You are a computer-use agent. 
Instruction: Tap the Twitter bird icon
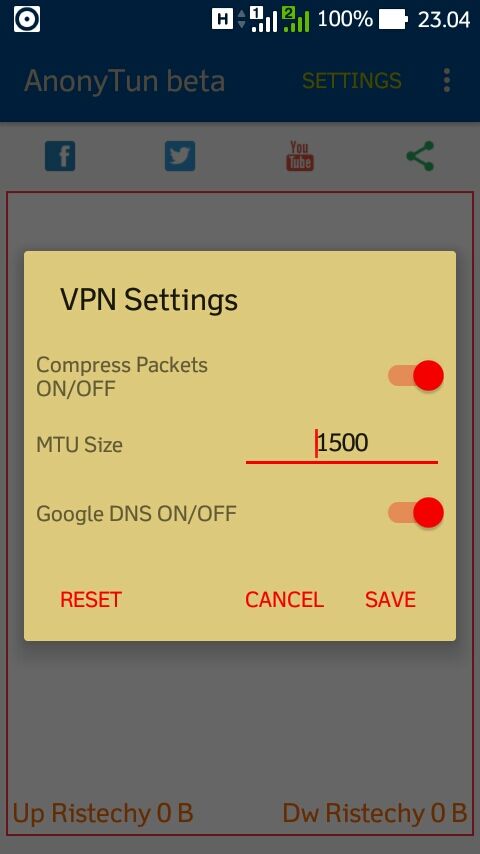pyautogui.click(x=180, y=156)
